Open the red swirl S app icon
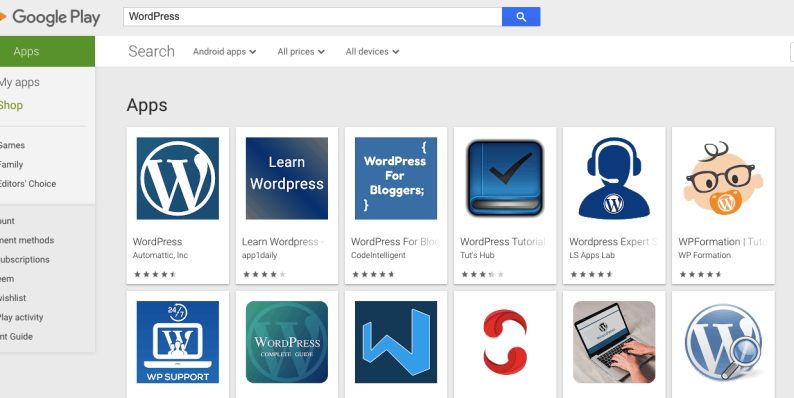The height and width of the screenshot is (398, 794). [505, 342]
